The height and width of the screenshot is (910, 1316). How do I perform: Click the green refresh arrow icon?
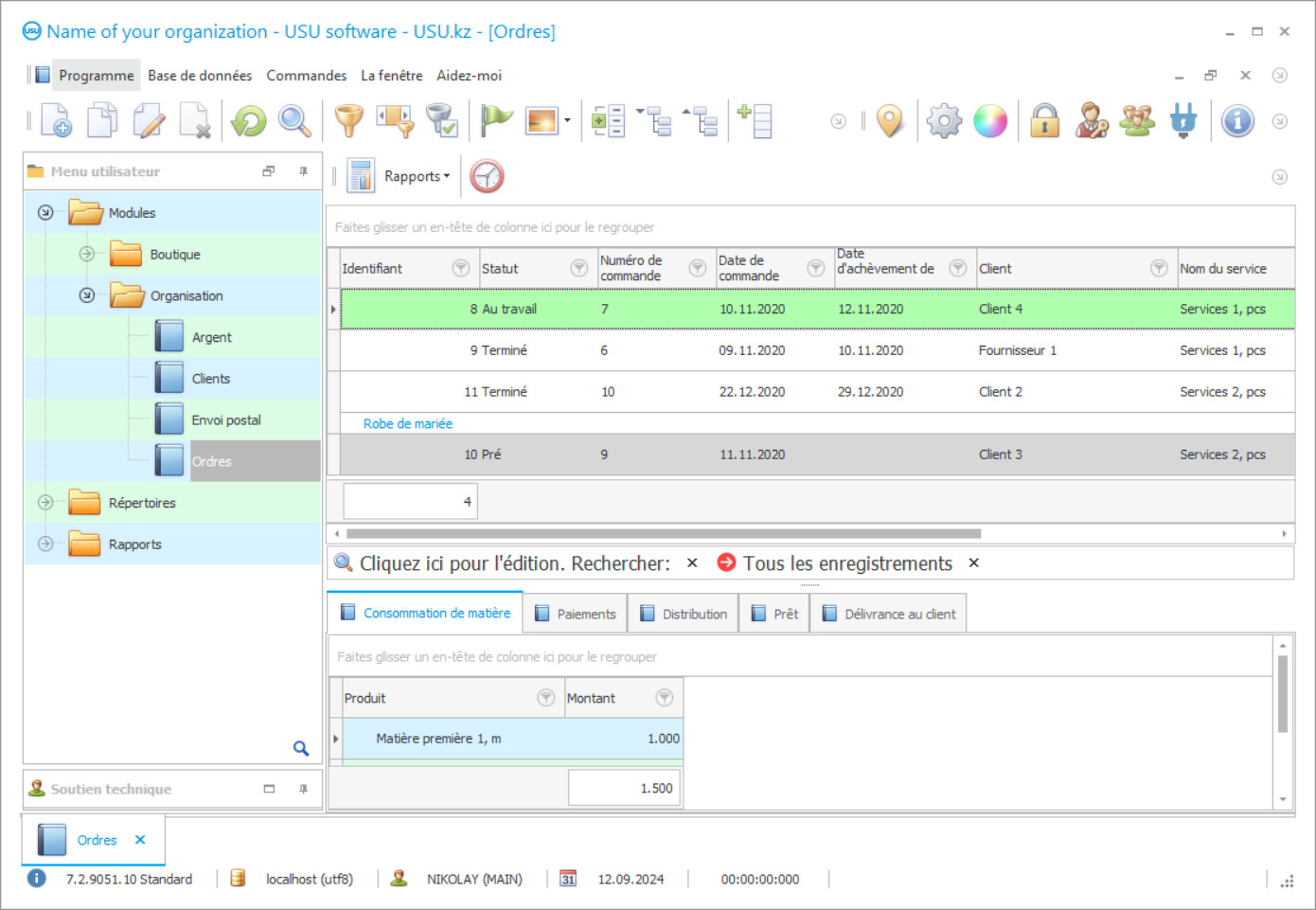point(249,121)
